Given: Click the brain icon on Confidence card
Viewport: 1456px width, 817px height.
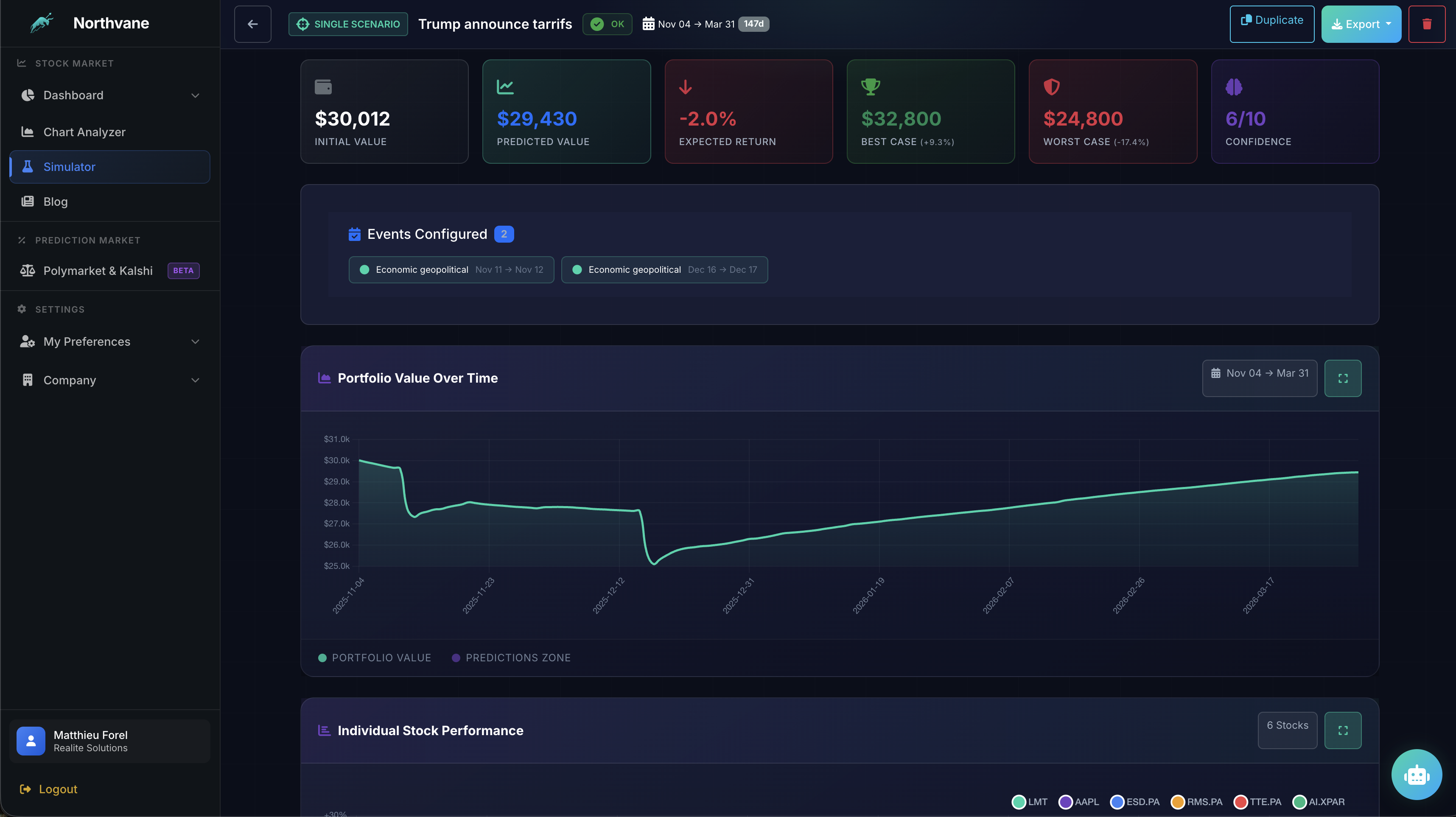Looking at the screenshot, I should 1234,87.
